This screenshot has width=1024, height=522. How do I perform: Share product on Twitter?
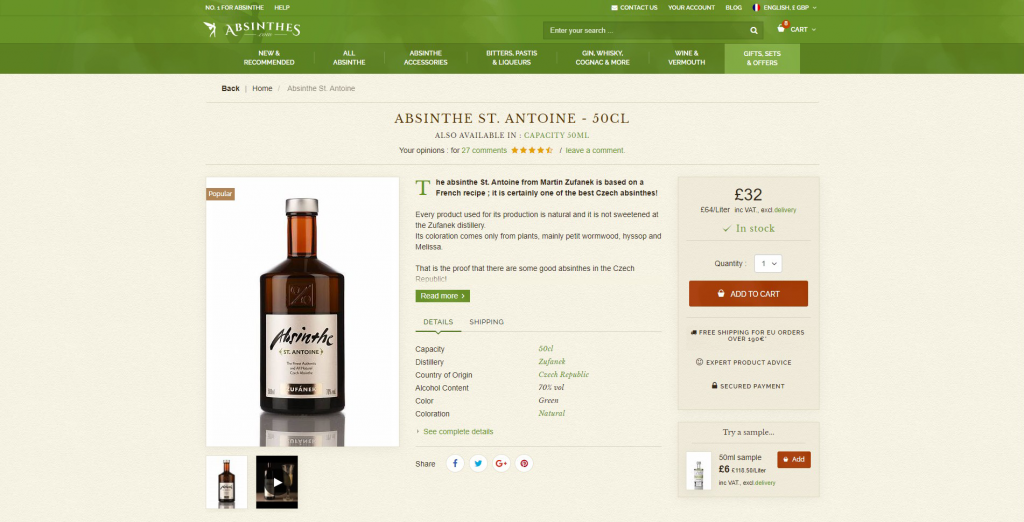click(x=478, y=464)
